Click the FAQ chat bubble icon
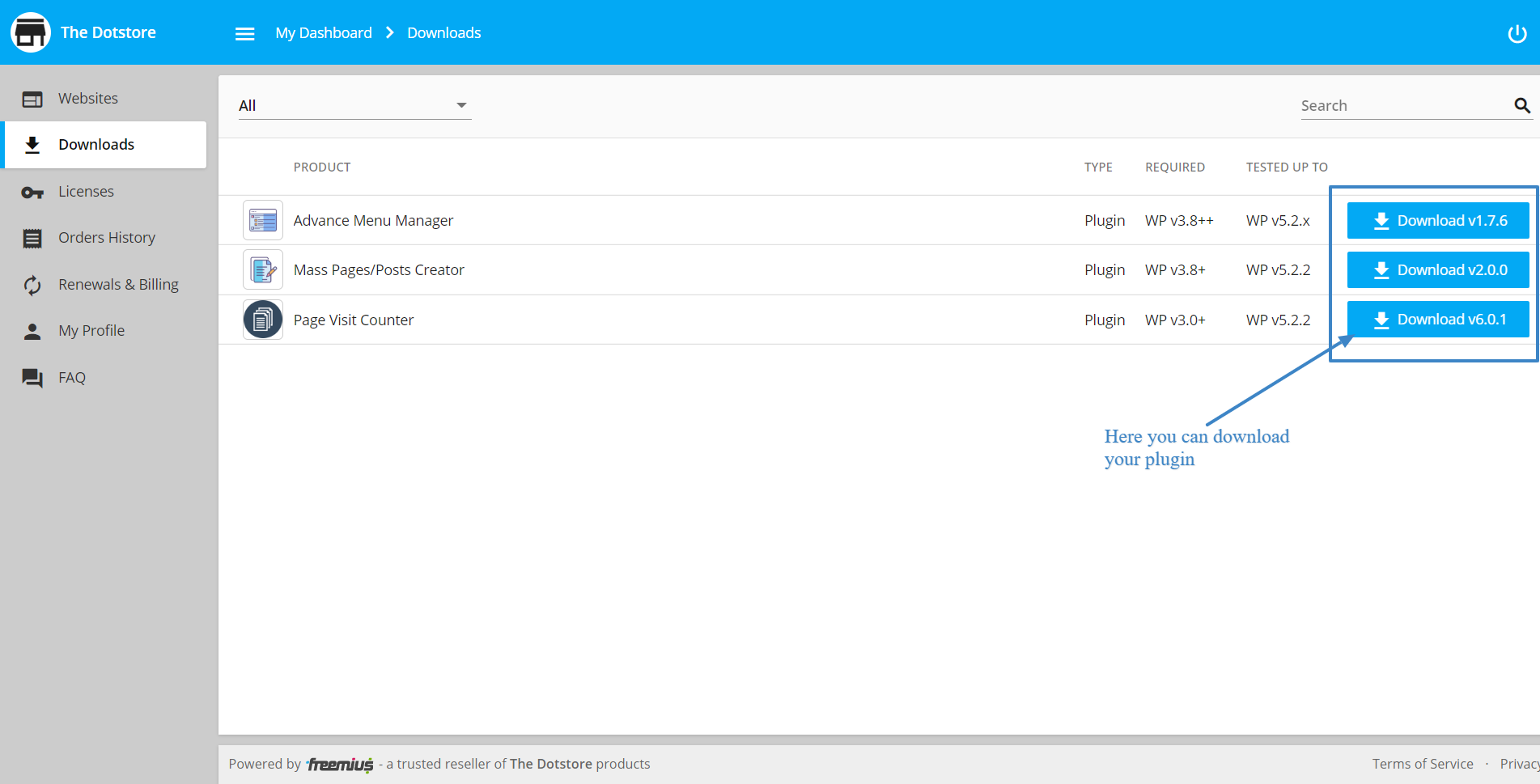This screenshot has height=784, width=1540. pos(32,378)
